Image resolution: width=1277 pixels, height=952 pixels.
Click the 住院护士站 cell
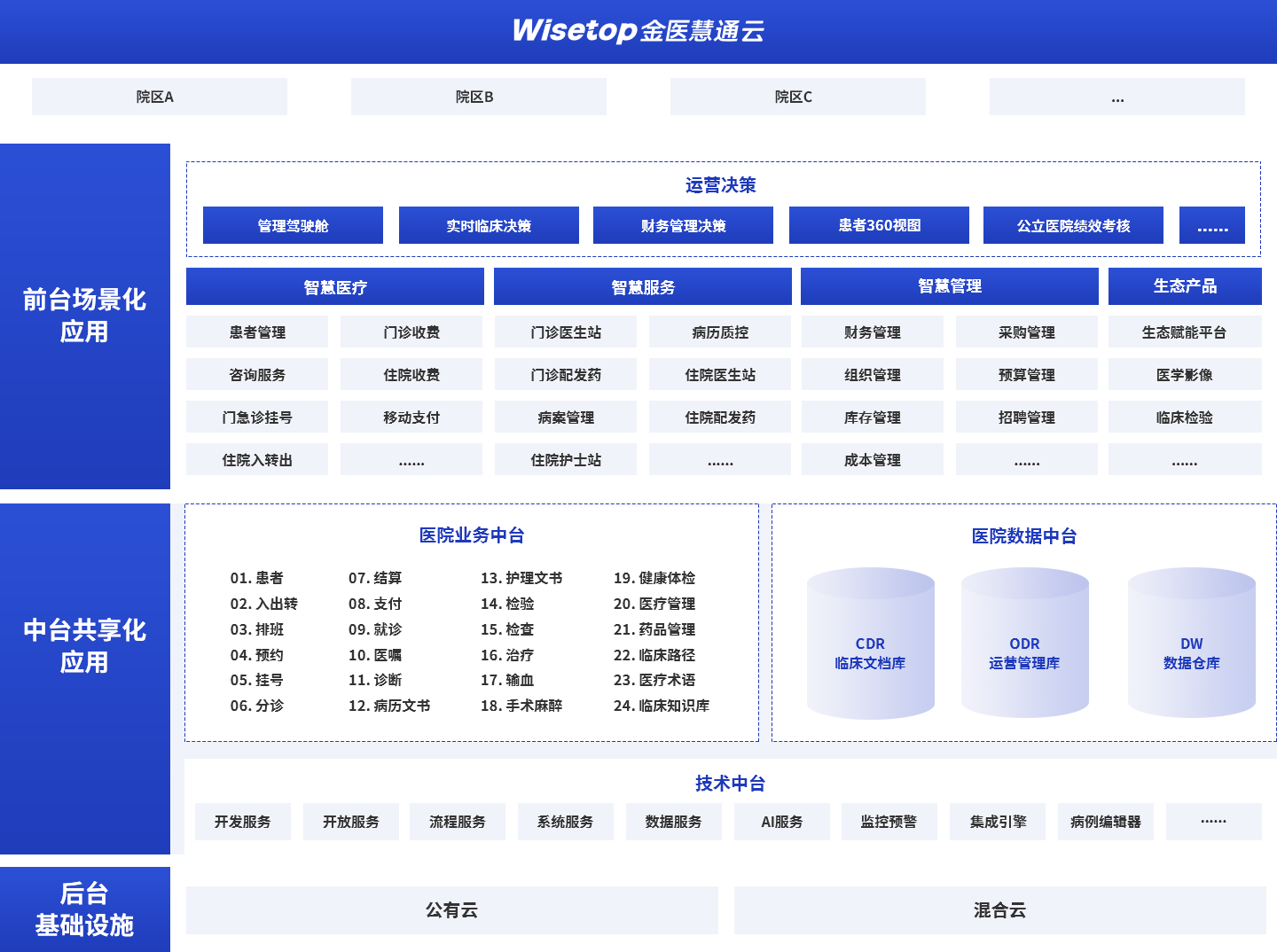coord(566,459)
